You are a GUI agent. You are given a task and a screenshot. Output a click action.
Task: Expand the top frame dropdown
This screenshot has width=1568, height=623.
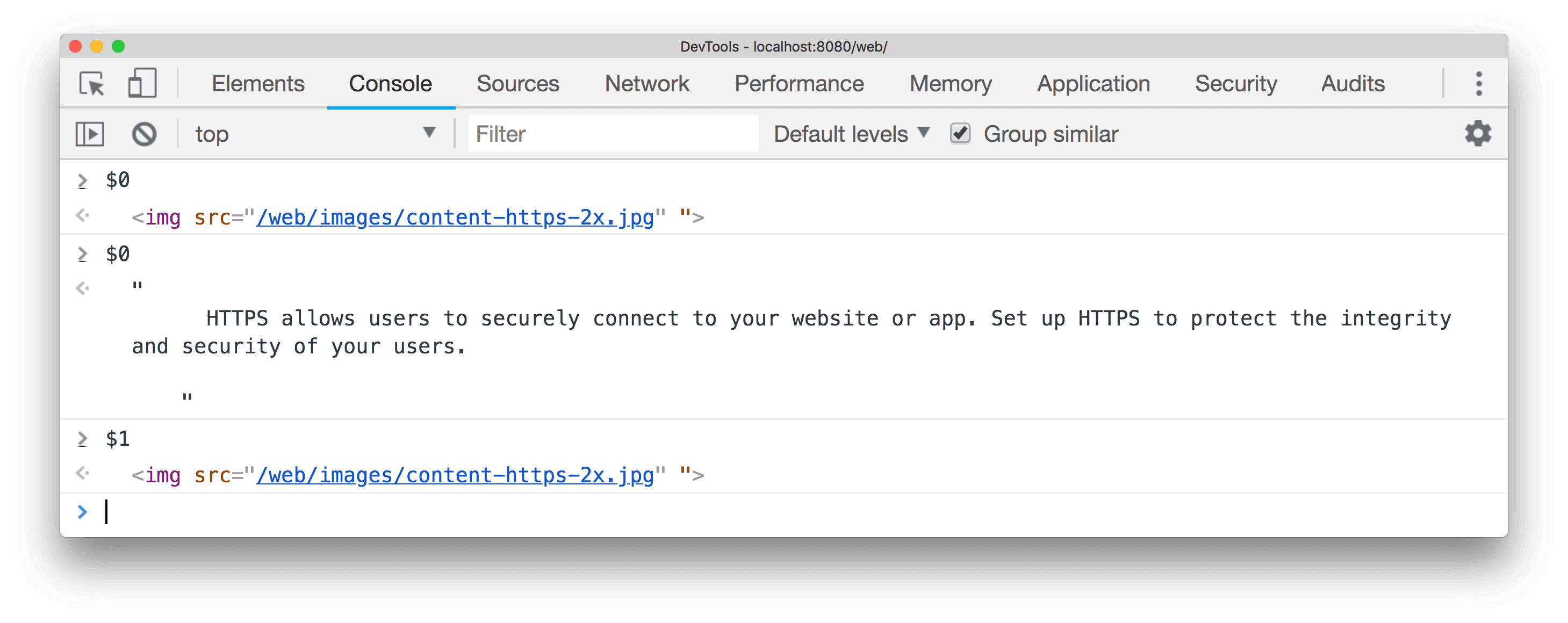tap(430, 134)
